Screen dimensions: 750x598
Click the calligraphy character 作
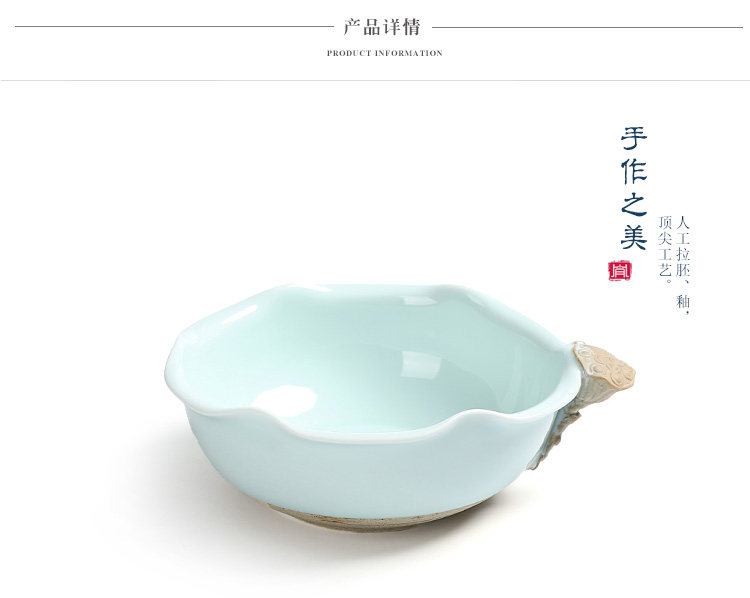[634, 172]
